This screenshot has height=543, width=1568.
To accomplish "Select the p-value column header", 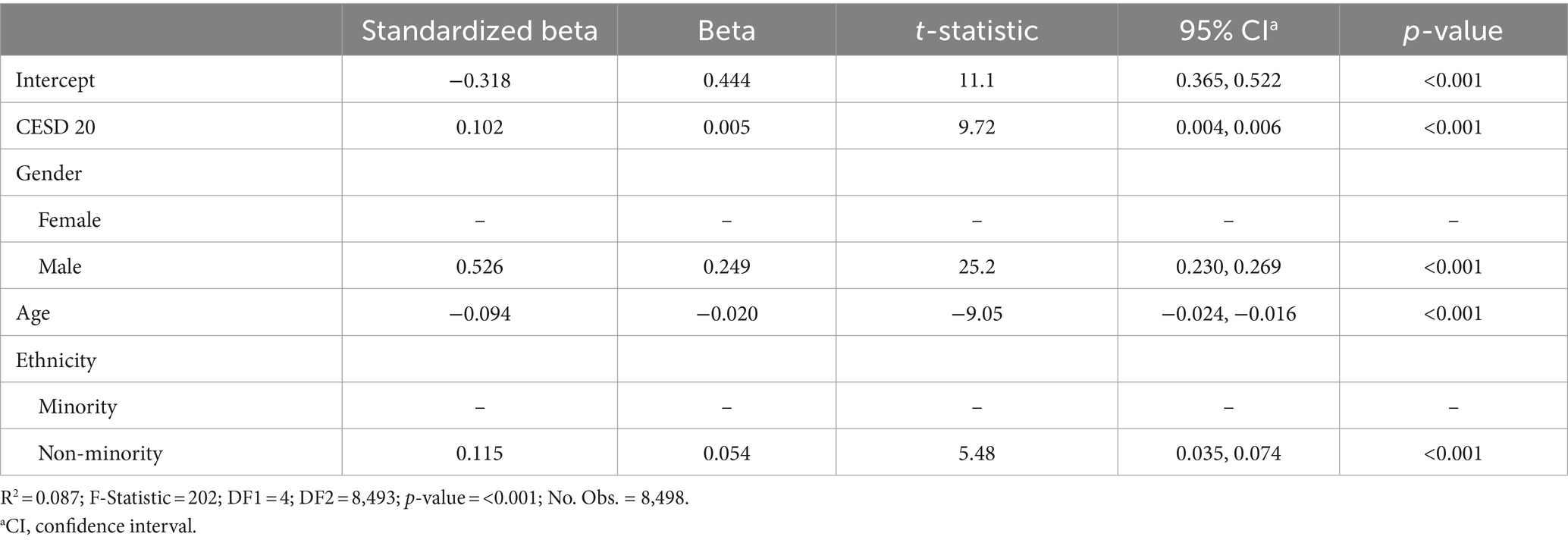I will coord(1453,31).
